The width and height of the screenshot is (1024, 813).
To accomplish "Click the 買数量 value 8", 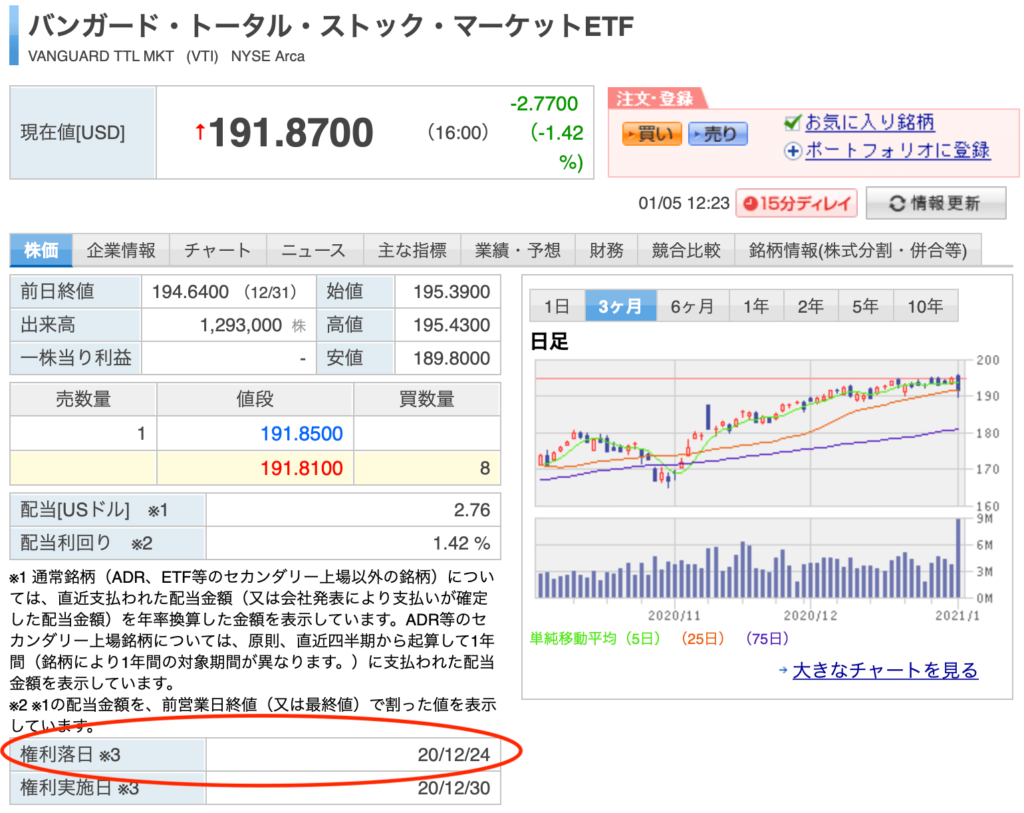I will click(x=485, y=468).
